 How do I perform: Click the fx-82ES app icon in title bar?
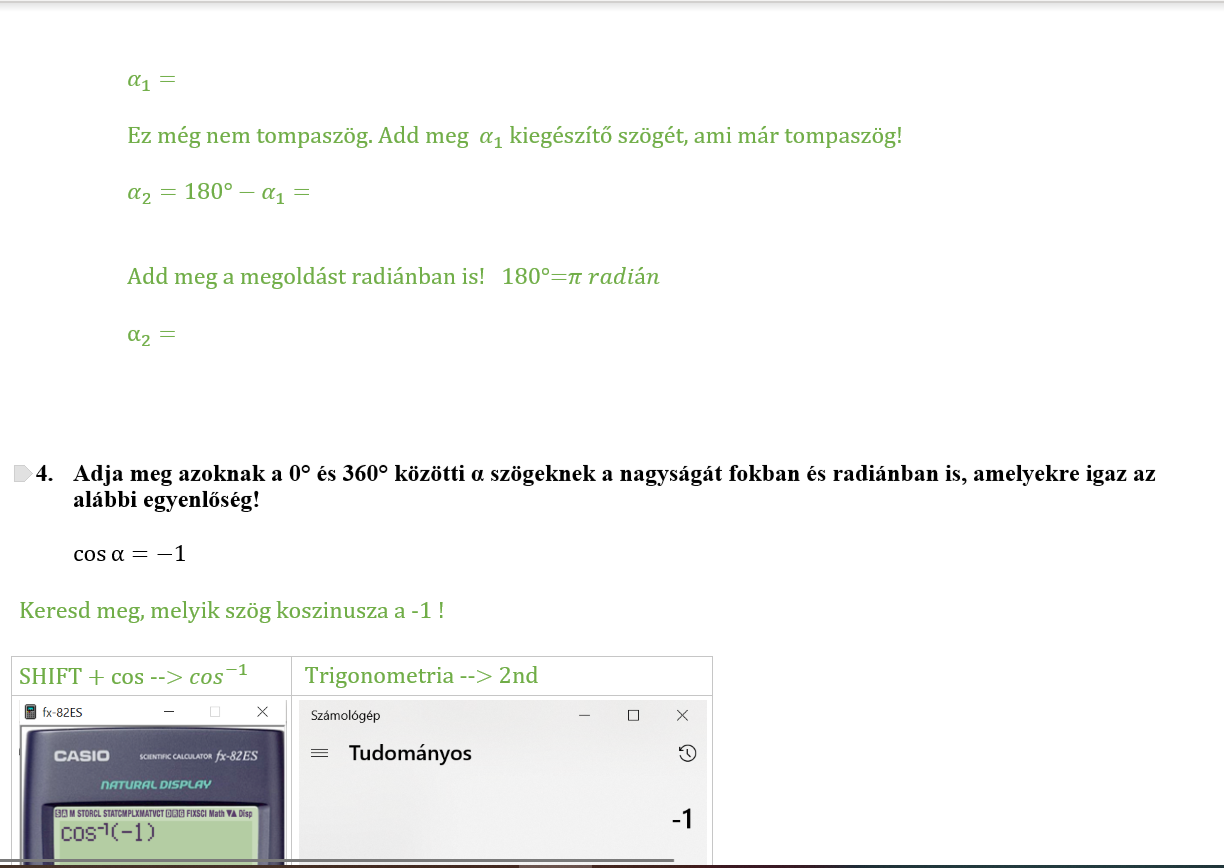click(x=31, y=712)
